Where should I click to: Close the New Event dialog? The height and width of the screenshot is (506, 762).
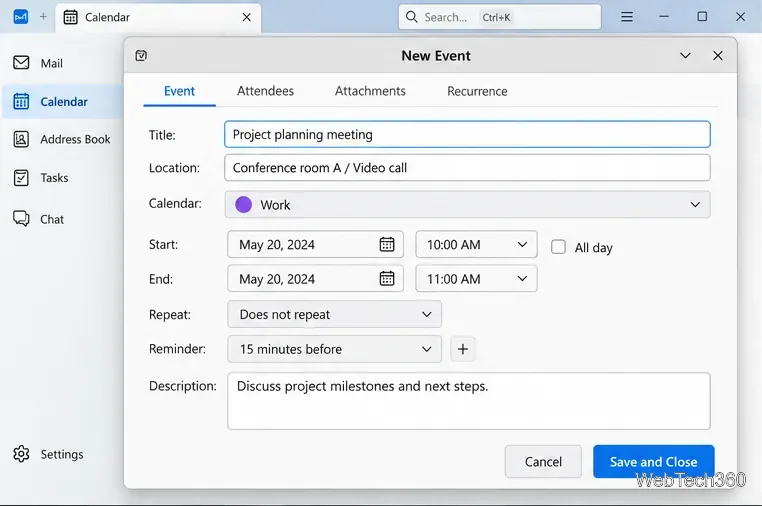[718, 55]
